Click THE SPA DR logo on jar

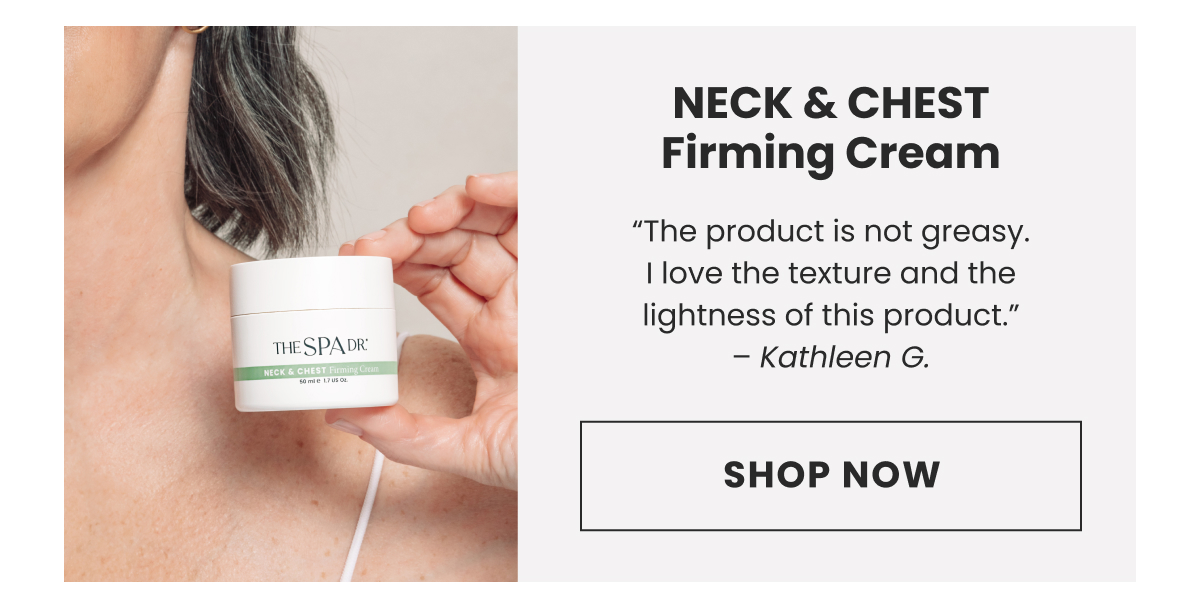pyautogui.click(x=320, y=347)
